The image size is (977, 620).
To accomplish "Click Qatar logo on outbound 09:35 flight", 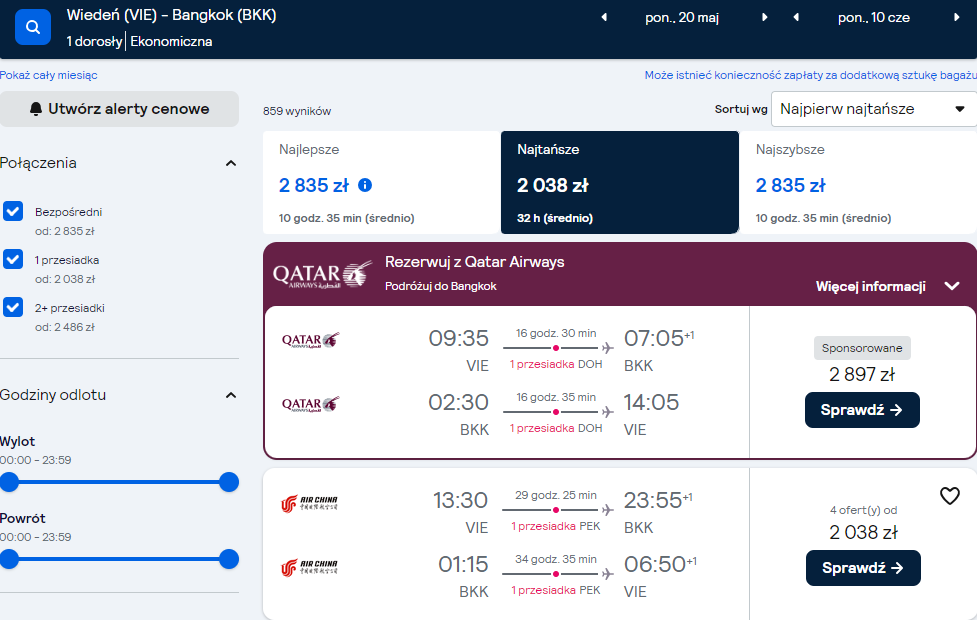I will pyautogui.click(x=310, y=340).
